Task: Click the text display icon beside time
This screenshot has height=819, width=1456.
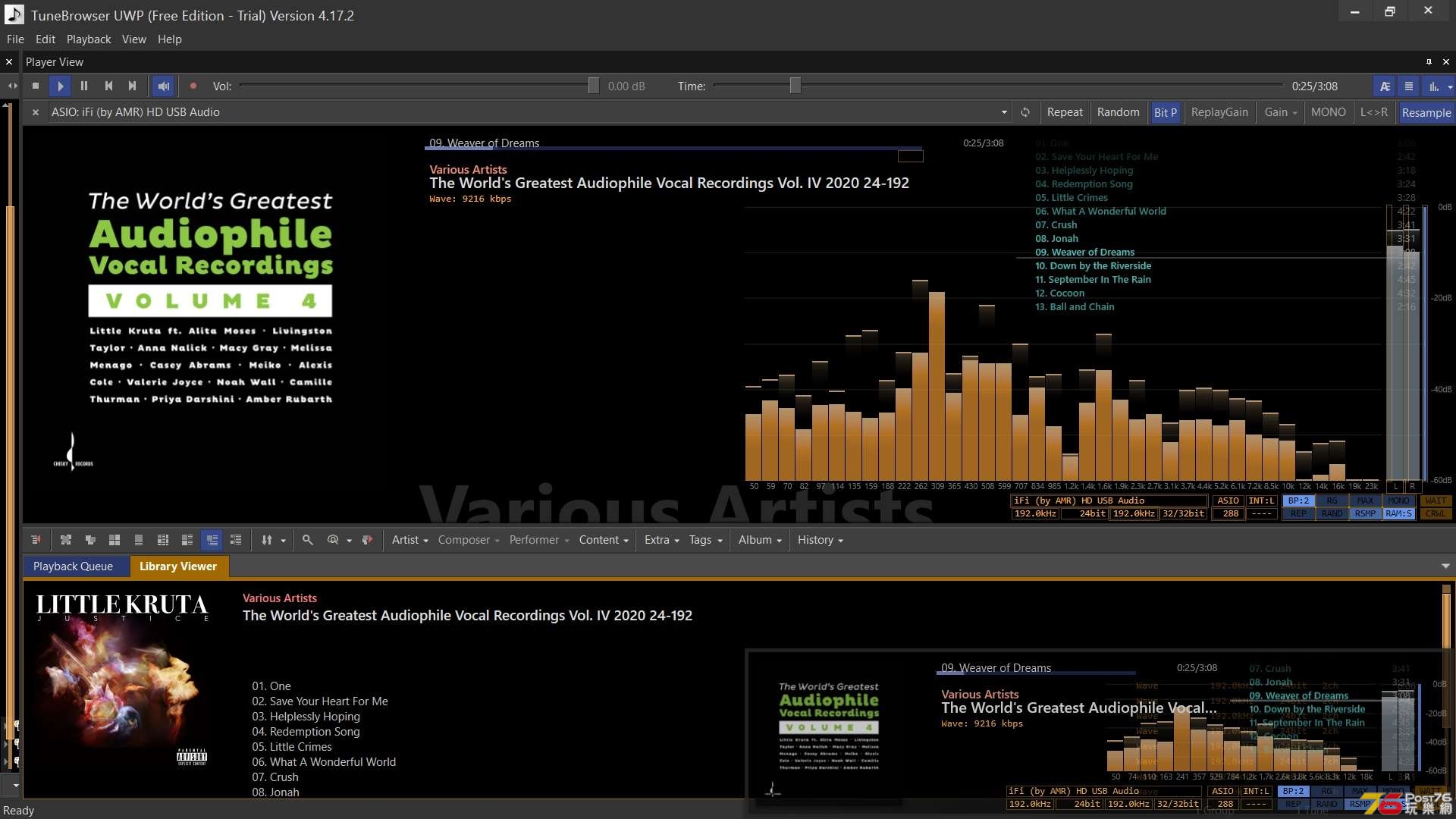Action: (1385, 86)
